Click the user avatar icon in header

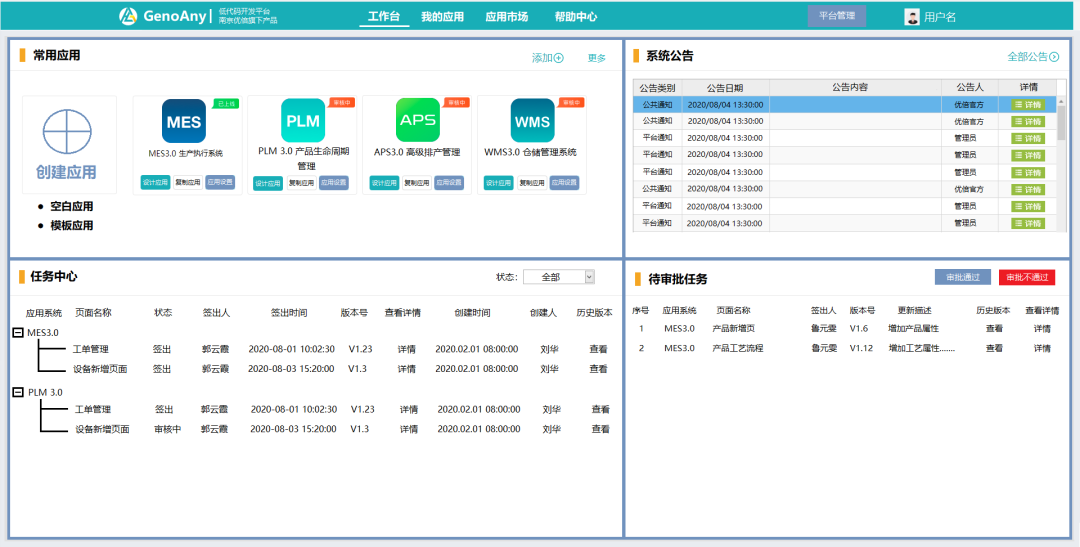click(x=912, y=17)
